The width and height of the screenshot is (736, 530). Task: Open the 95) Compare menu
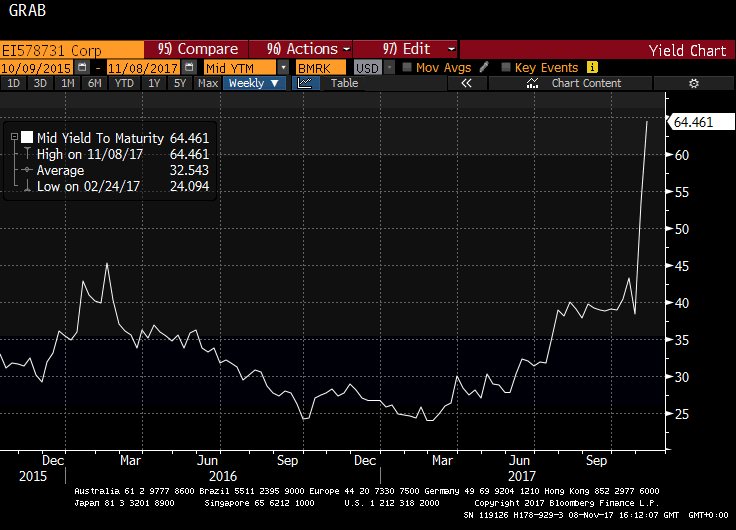pos(196,49)
